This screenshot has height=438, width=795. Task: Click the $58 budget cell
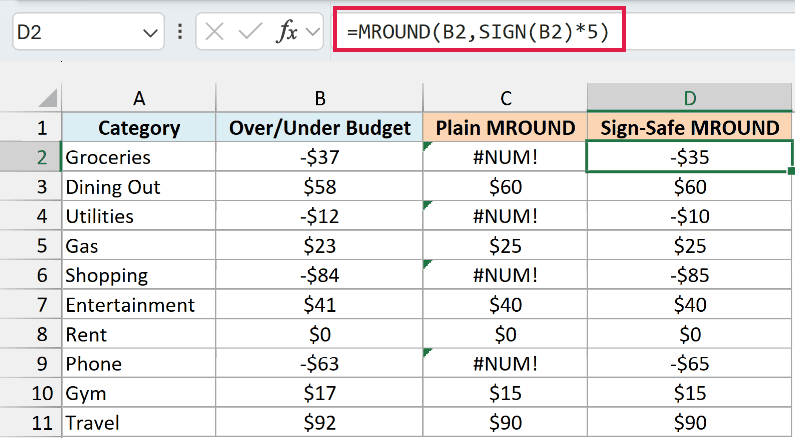coord(319,187)
